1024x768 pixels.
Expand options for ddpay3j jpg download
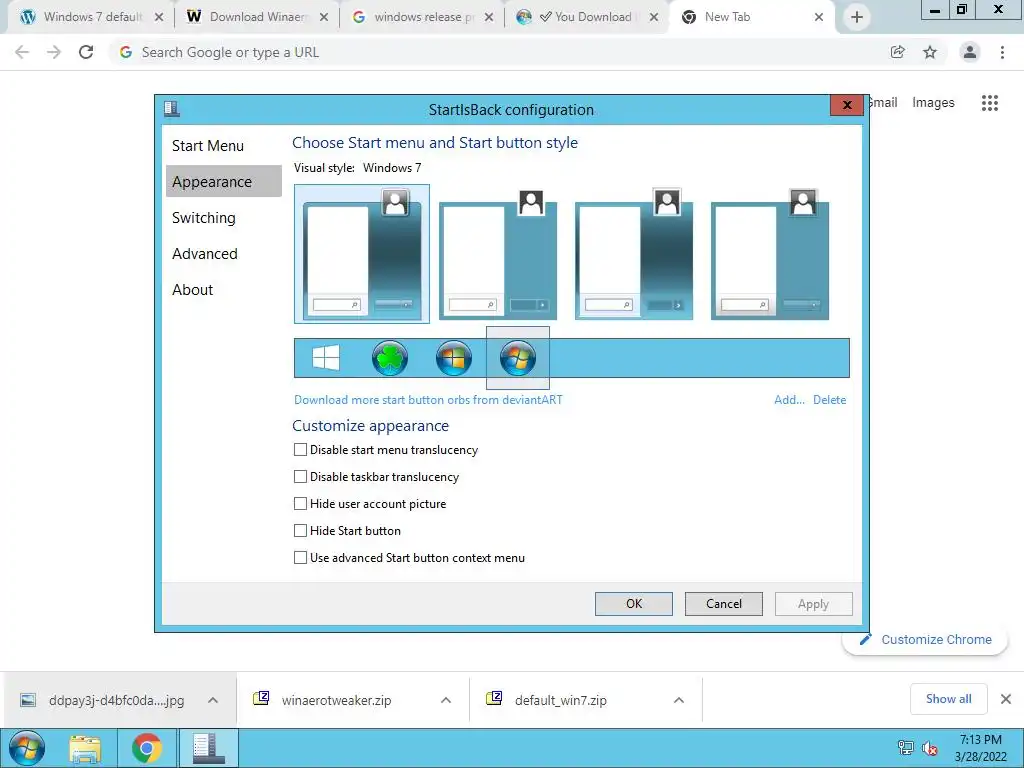[213, 700]
